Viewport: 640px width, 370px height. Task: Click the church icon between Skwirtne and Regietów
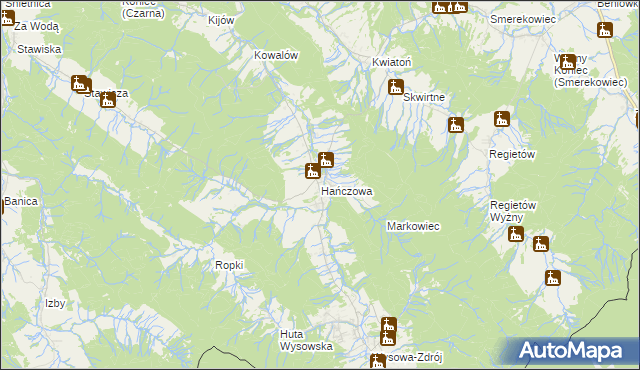[x=456, y=125]
